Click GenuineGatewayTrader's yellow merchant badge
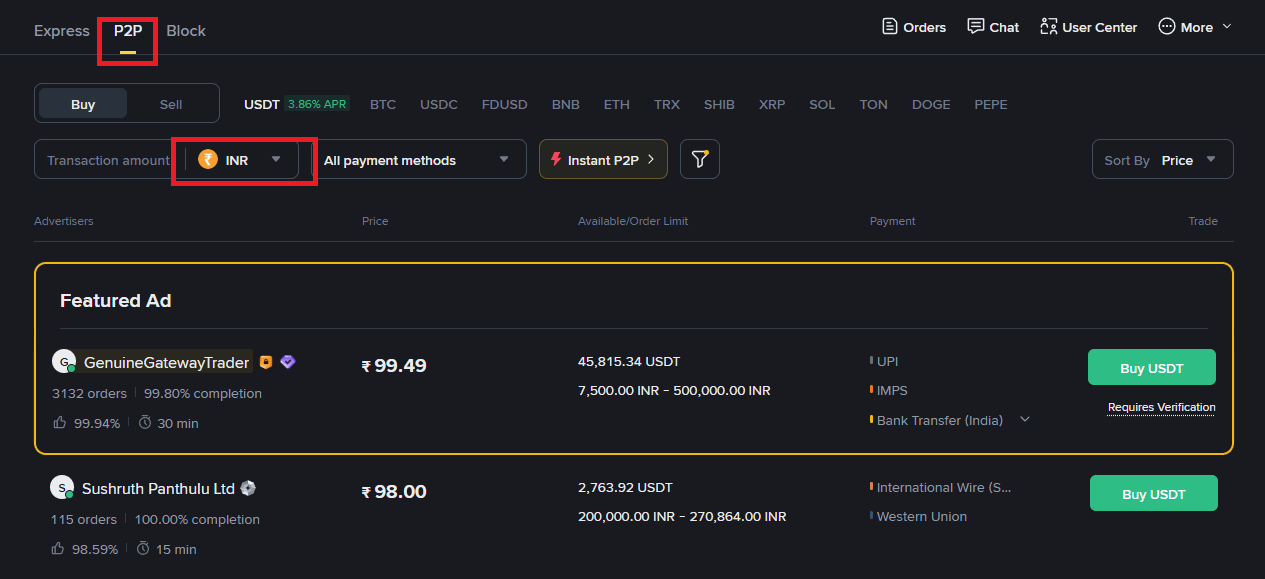This screenshot has width=1265, height=579. (266, 363)
